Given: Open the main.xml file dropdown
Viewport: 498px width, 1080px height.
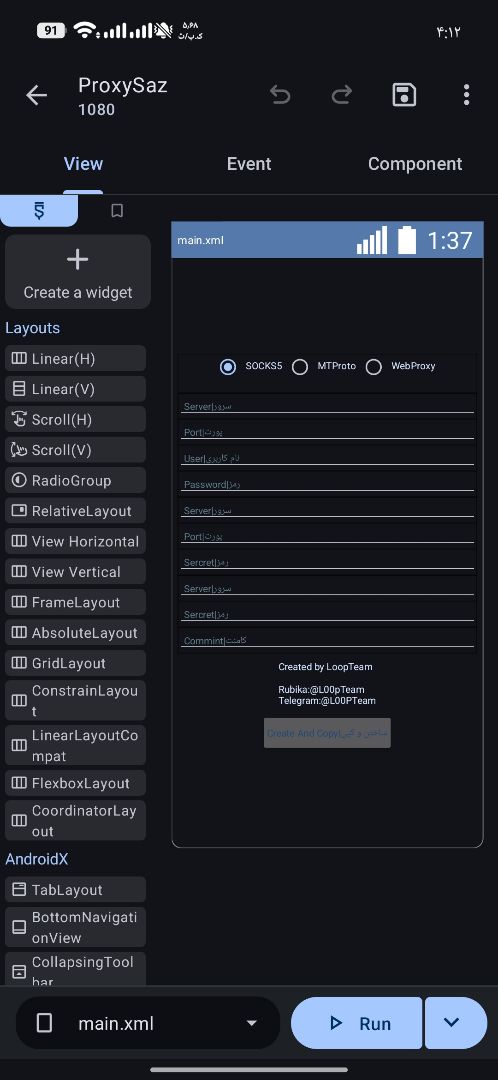Looking at the screenshot, I should pos(147,1023).
